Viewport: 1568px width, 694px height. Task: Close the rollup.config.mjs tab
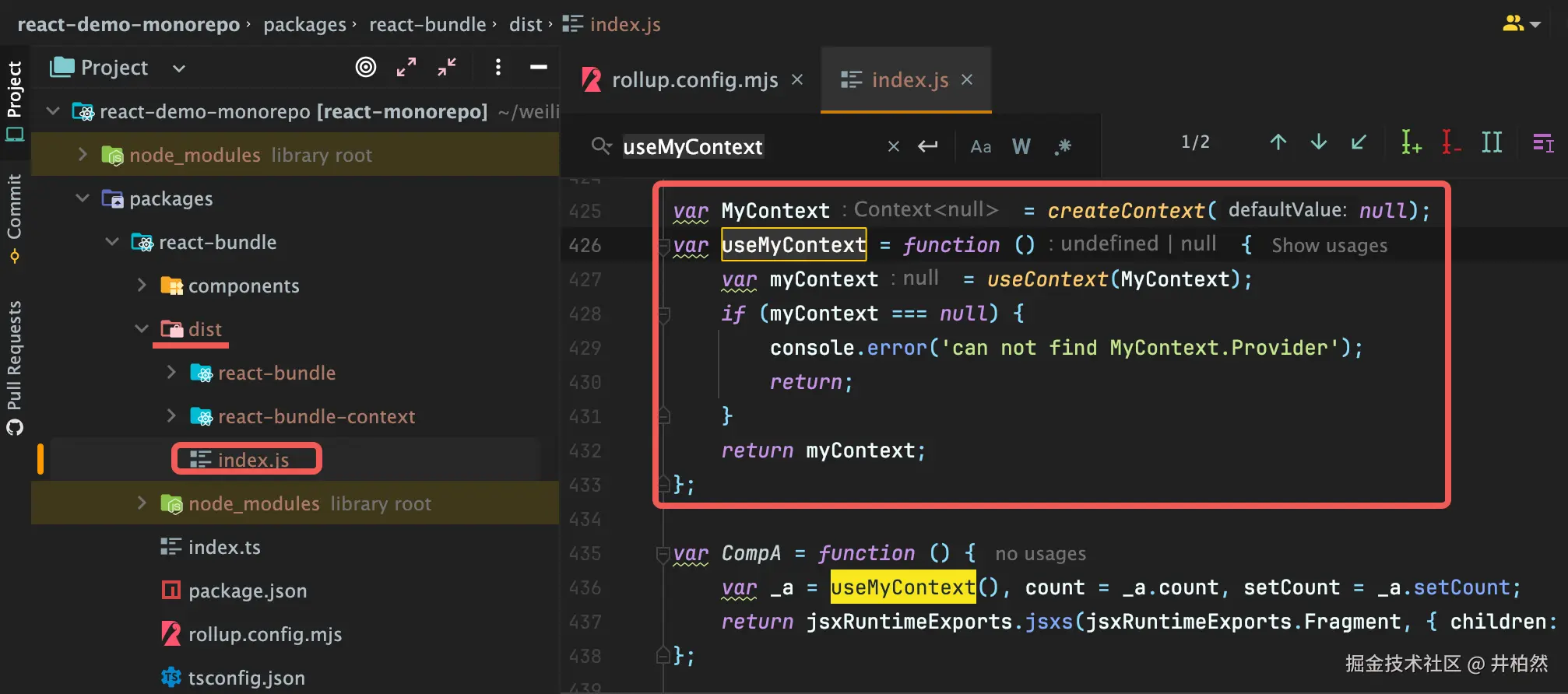(x=797, y=79)
